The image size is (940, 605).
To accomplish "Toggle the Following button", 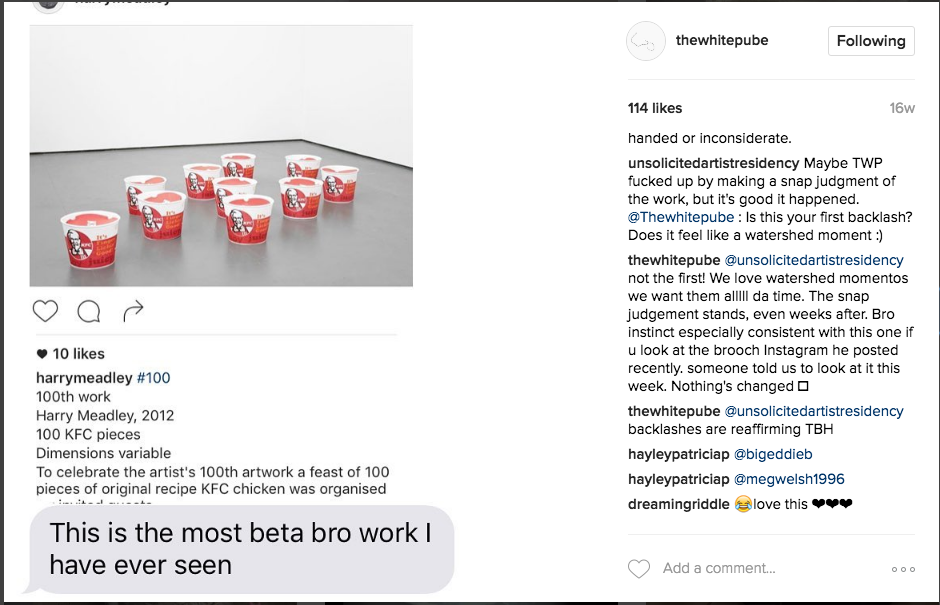I will pyautogui.click(x=870, y=41).
